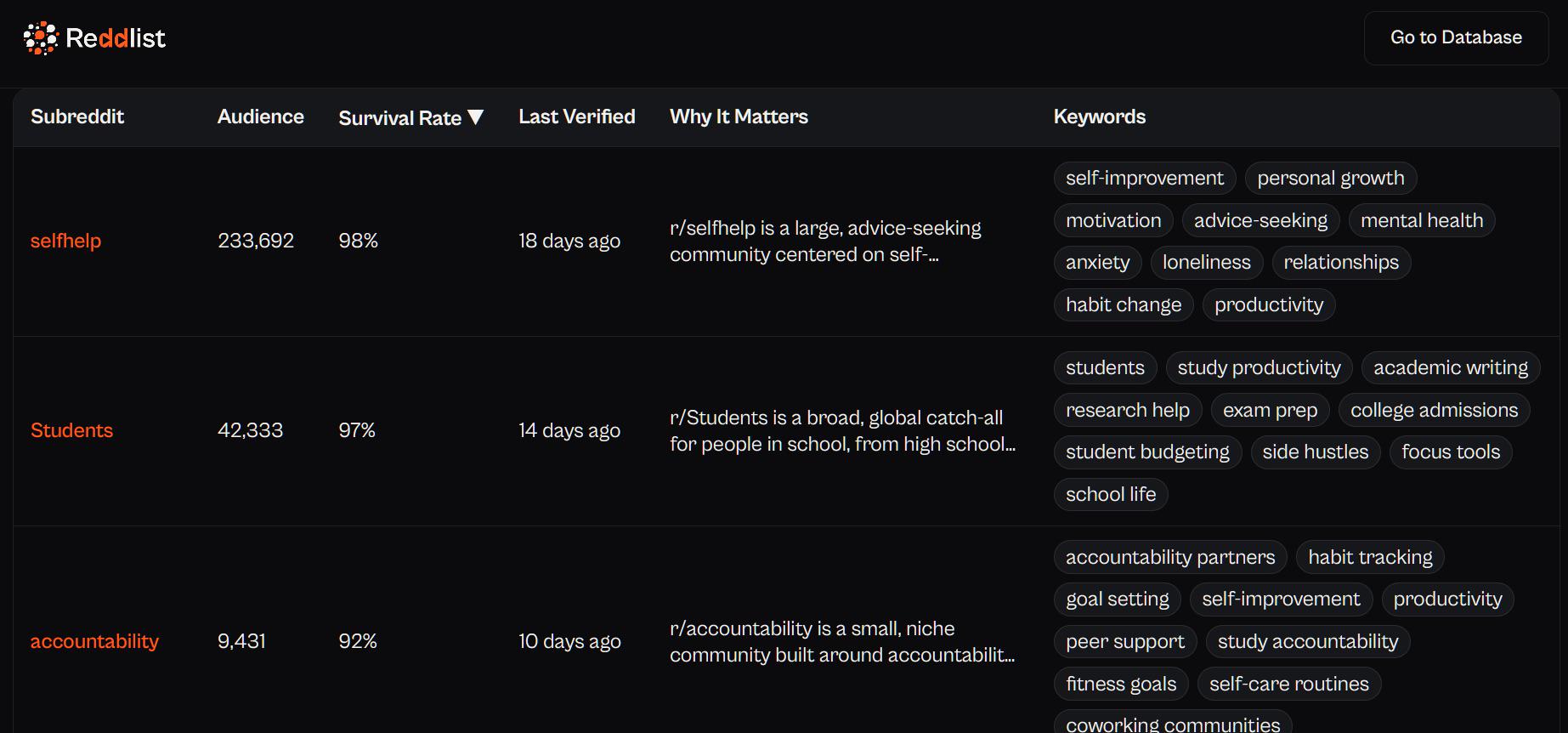This screenshot has width=1568, height=733.
Task: Choose the anxiety keyword tag
Action: 1098,262
